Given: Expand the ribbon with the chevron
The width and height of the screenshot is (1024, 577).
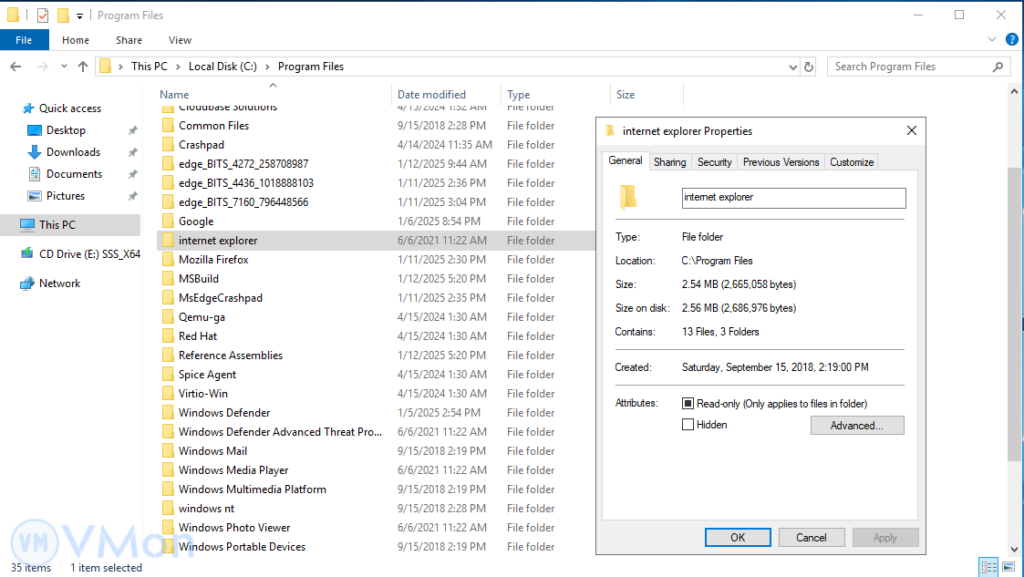Looking at the screenshot, I should tap(992, 40).
